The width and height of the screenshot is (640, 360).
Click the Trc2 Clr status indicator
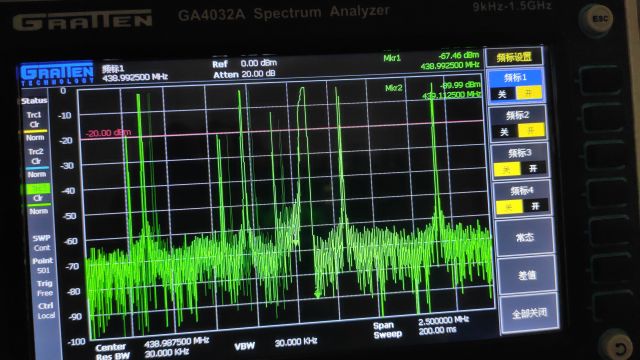[x=36, y=156]
